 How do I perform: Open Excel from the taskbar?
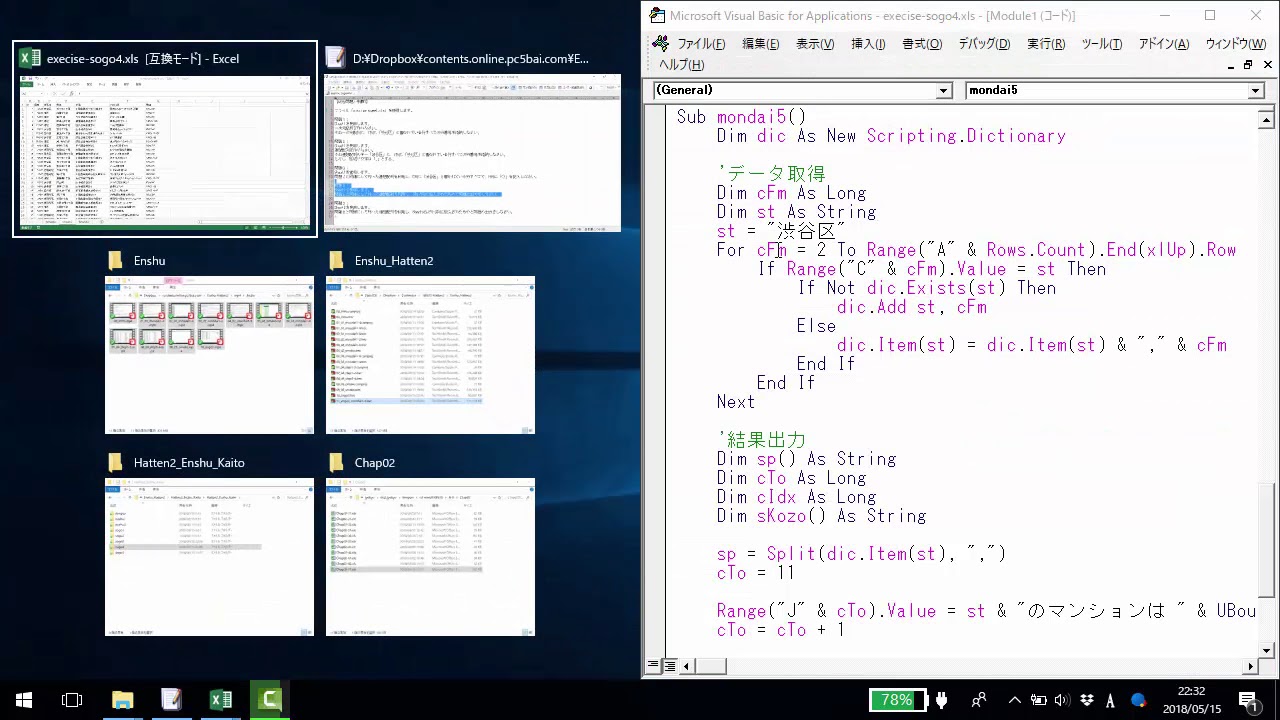(220, 700)
